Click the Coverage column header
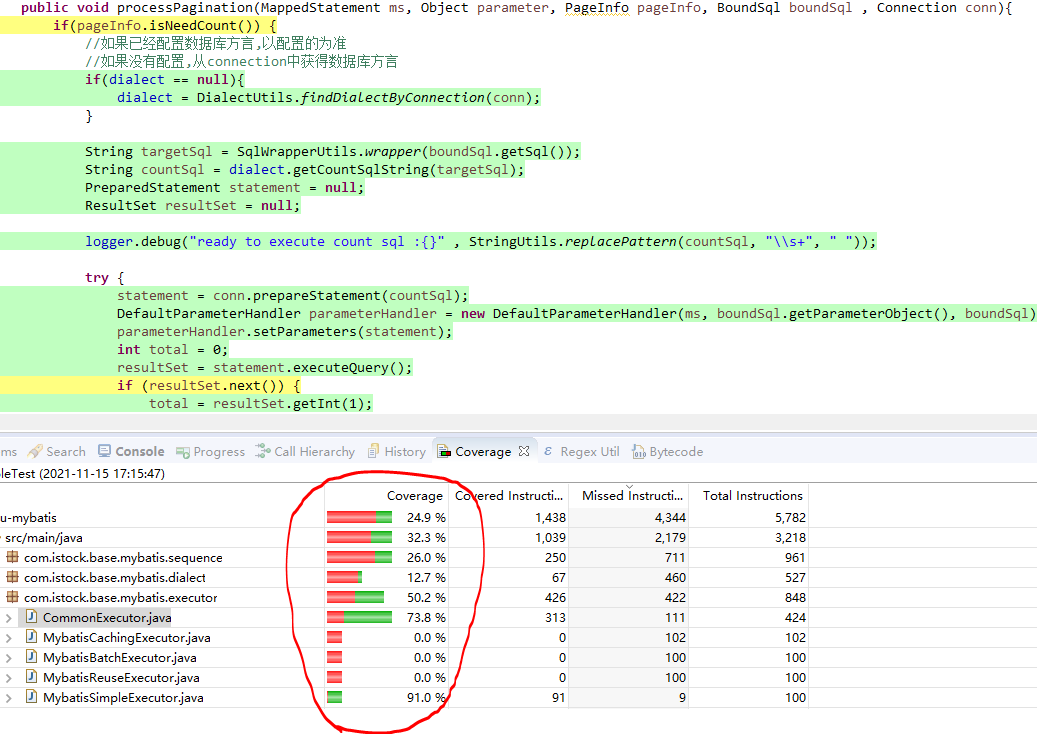 pyautogui.click(x=414, y=496)
